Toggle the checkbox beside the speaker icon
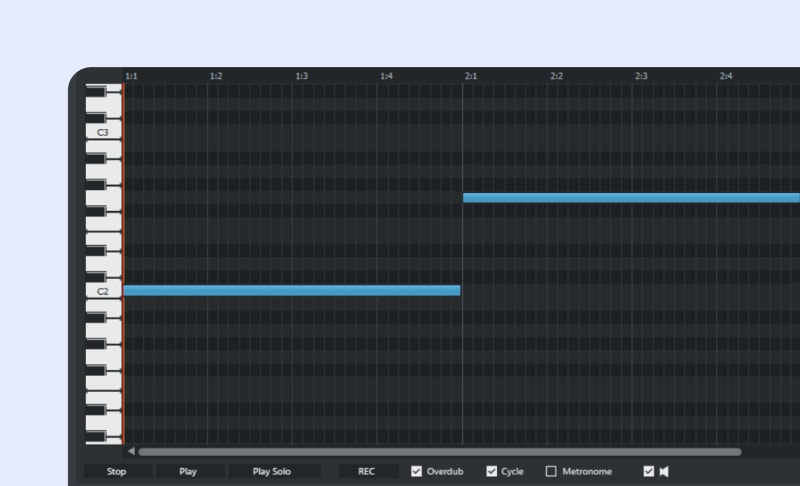This screenshot has height=486, width=800. (x=648, y=471)
